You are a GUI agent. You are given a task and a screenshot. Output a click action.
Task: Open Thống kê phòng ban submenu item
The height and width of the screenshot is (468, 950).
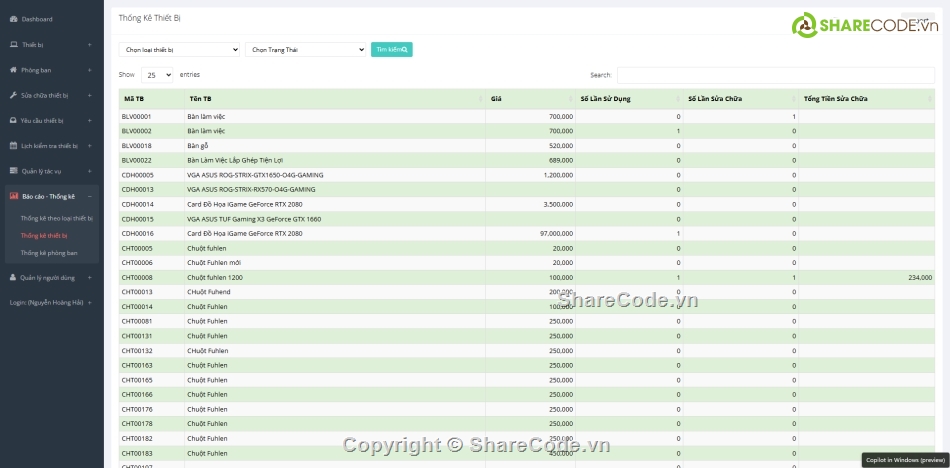pos(49,253)
